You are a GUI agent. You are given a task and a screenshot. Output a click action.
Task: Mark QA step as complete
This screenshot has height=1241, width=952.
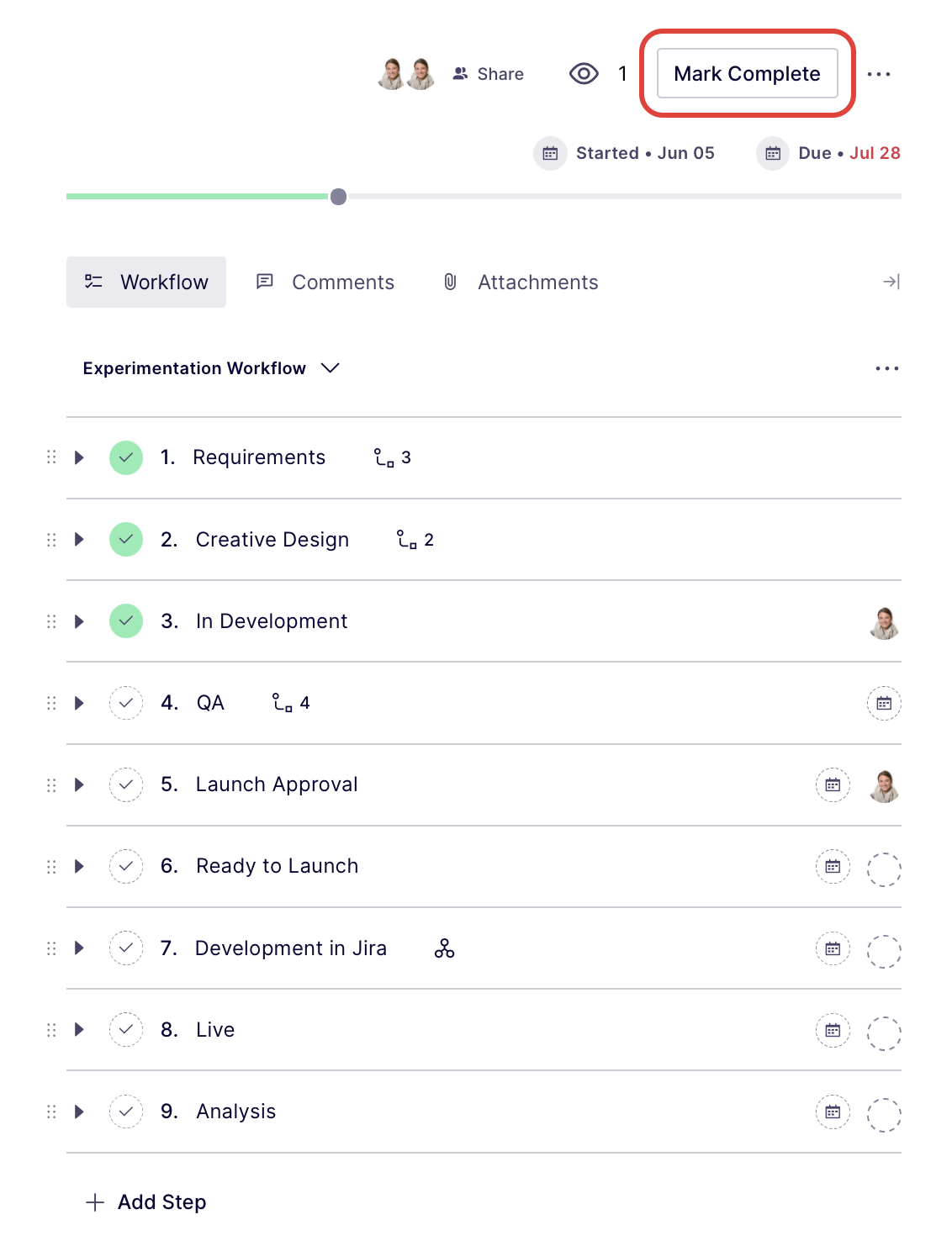pyautogui.click(x=126, y=703)
